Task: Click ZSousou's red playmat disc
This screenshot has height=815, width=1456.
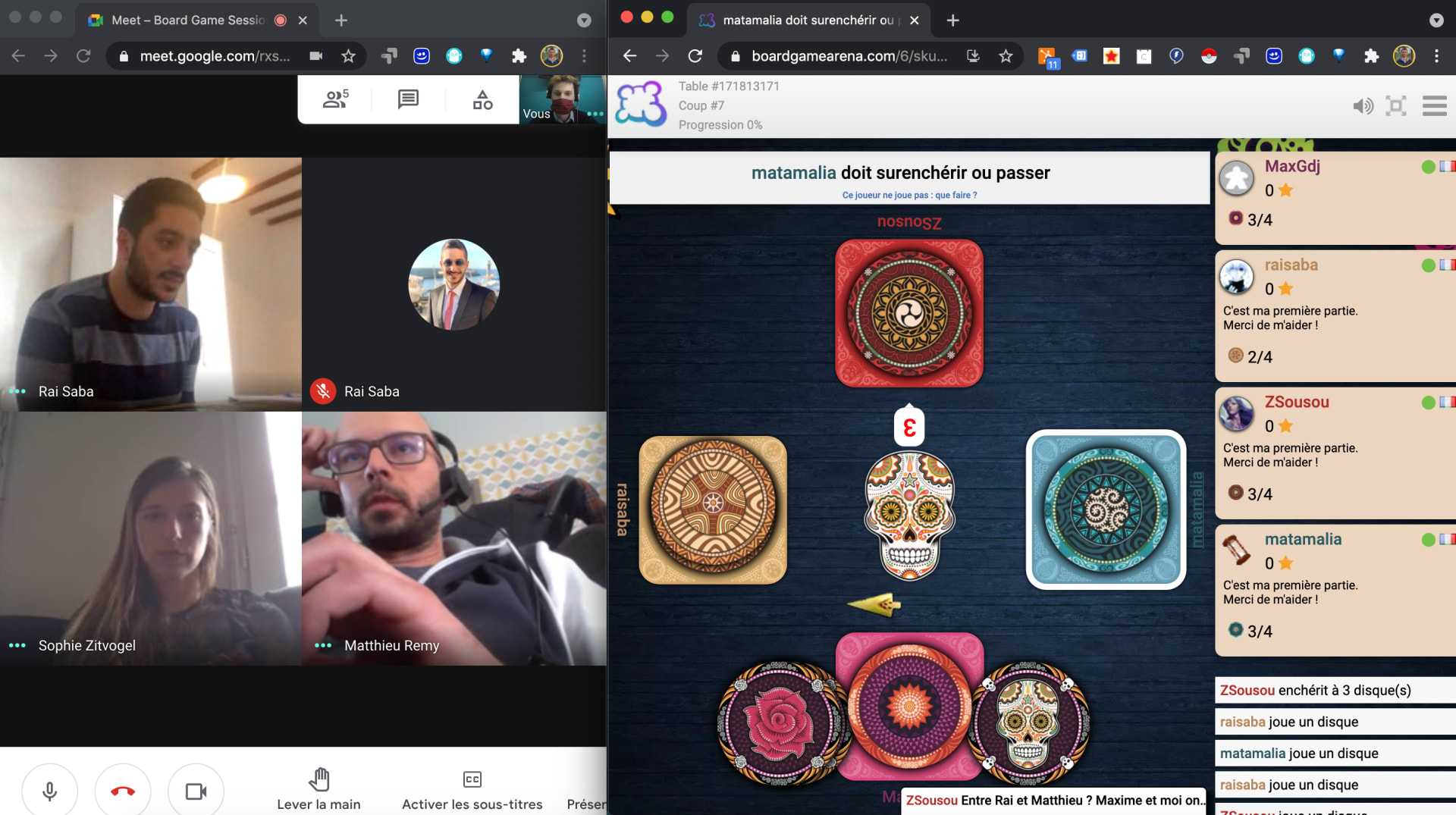Action: [908, 313]
